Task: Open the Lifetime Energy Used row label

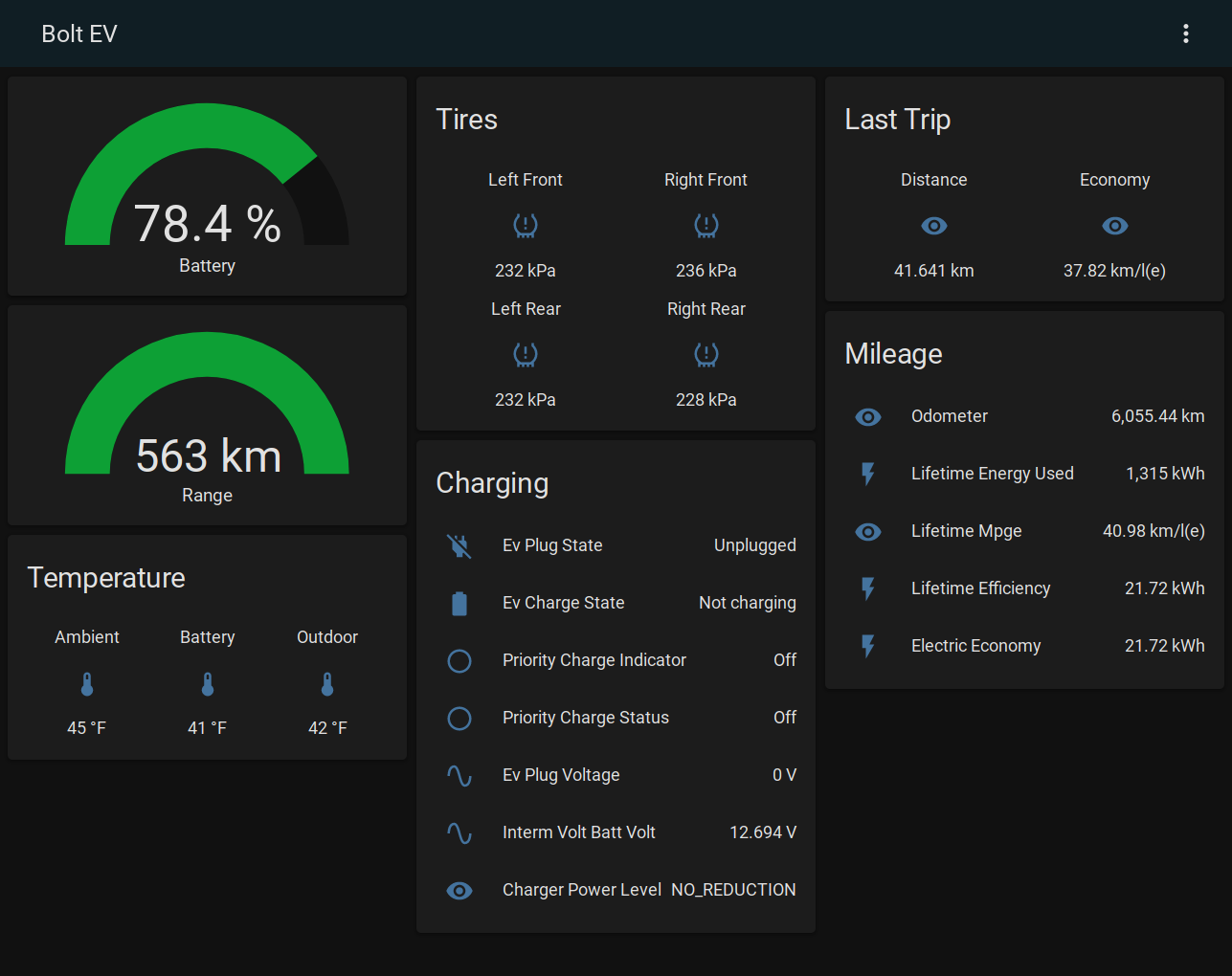Action: click(993, 474)
